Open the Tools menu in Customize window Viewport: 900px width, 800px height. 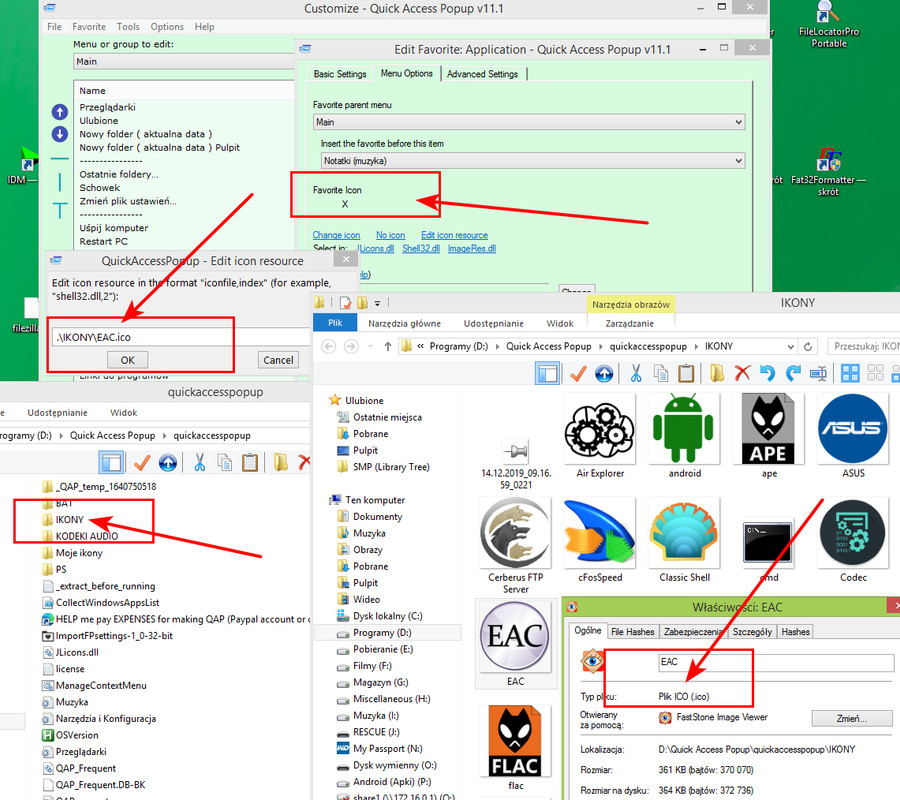(x=127, y=26)
